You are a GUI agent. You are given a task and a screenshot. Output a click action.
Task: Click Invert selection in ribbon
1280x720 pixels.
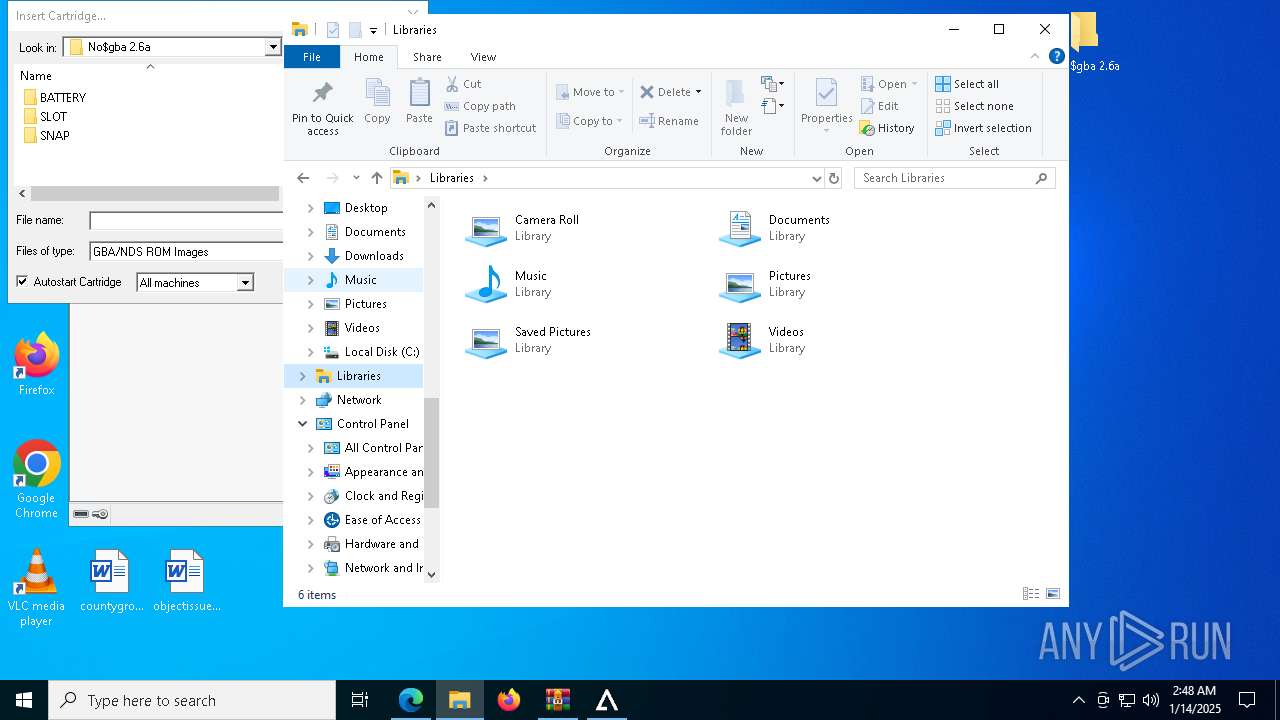[983, 128]
